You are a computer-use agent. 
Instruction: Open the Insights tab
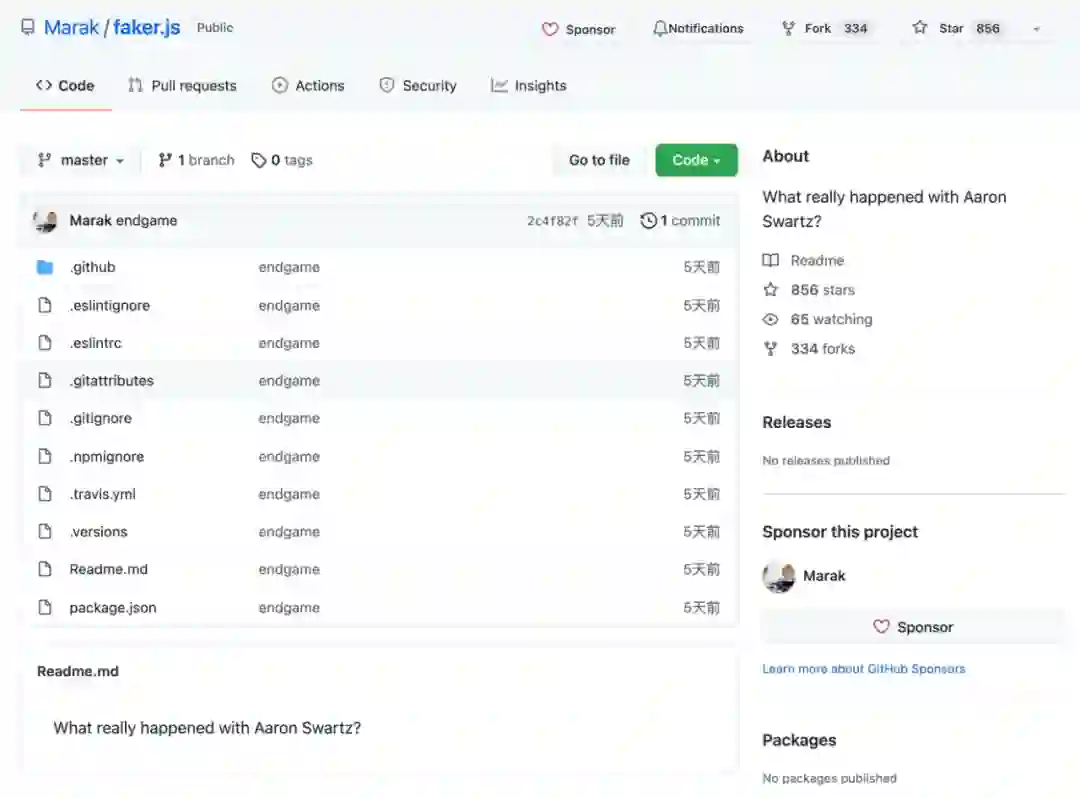tap(529, 85)
